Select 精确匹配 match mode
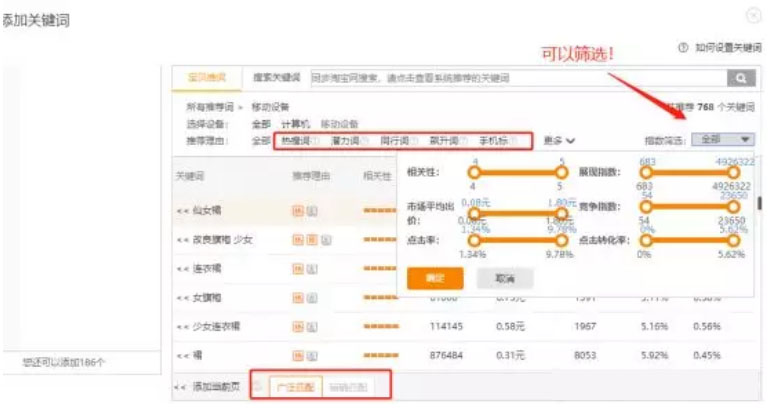772x411 pixels. point(348,387)
